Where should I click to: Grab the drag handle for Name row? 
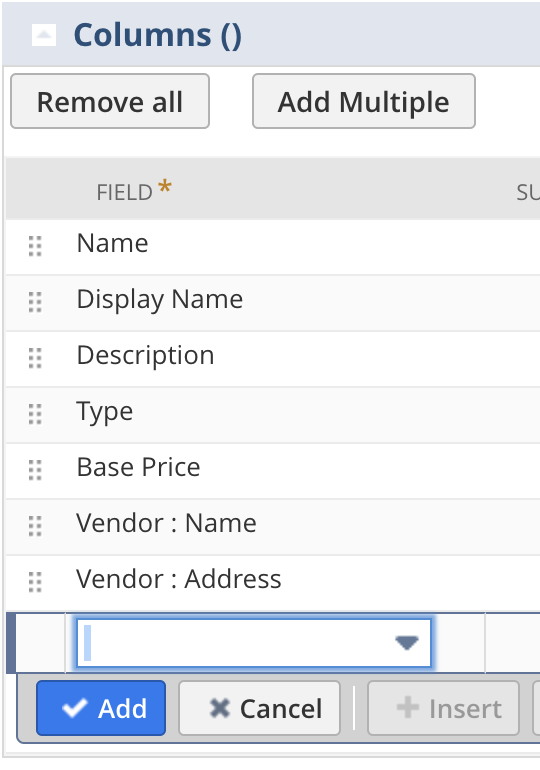tap(35, 246)
